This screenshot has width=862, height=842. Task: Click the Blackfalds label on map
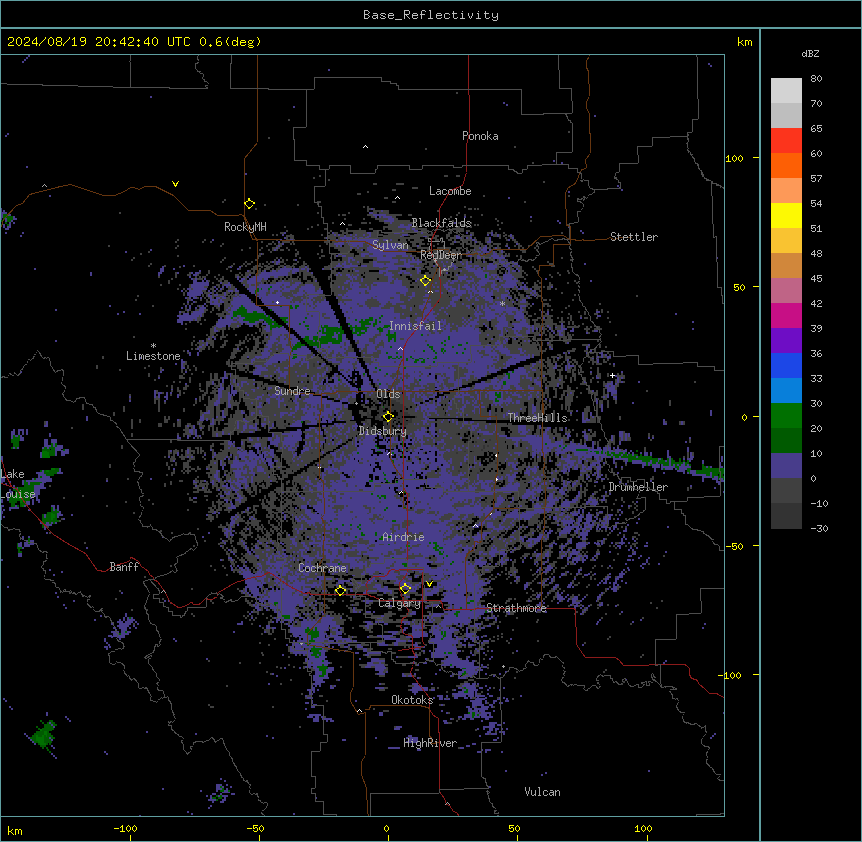tap(441, 223)
